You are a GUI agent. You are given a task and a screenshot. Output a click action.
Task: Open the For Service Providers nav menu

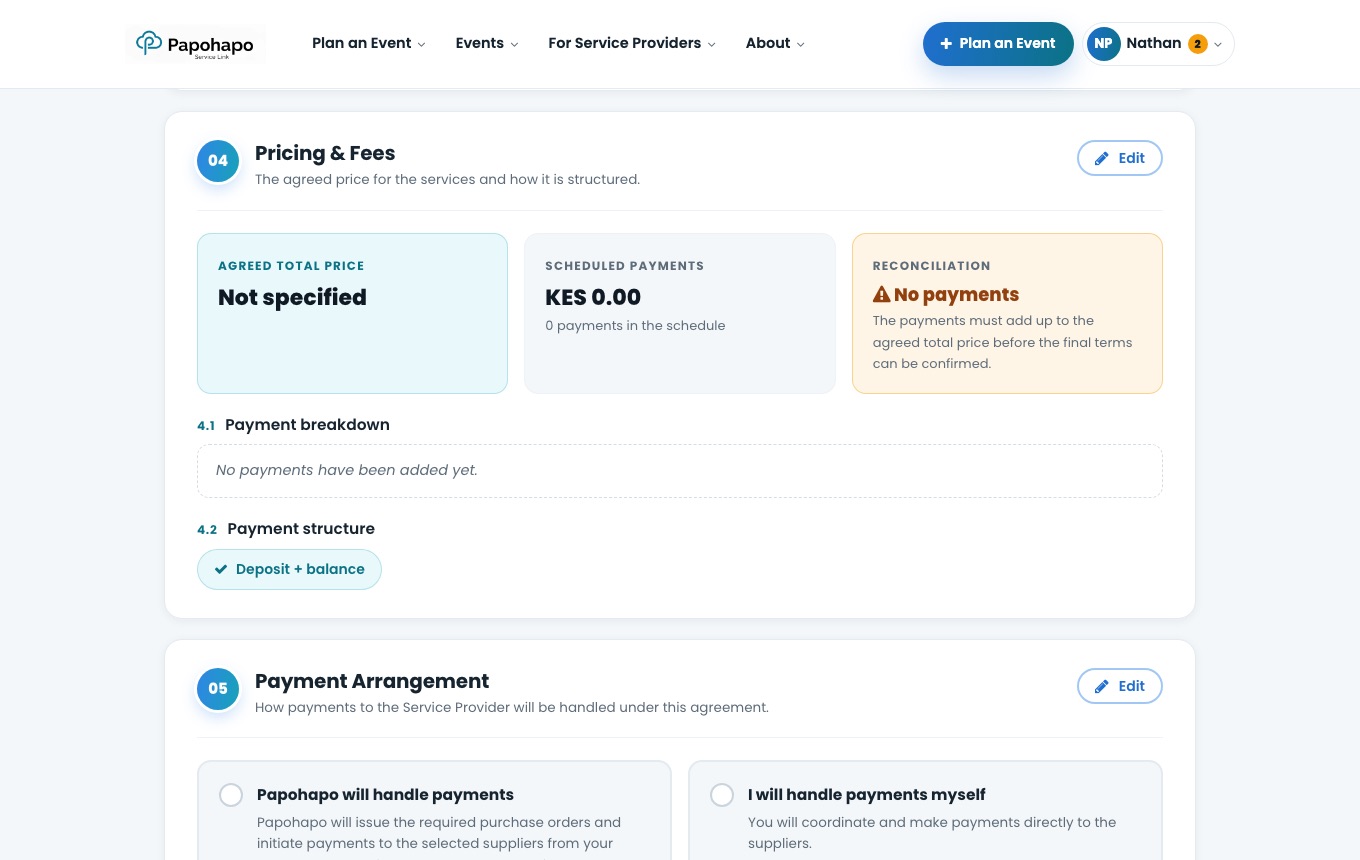point(632,43)
